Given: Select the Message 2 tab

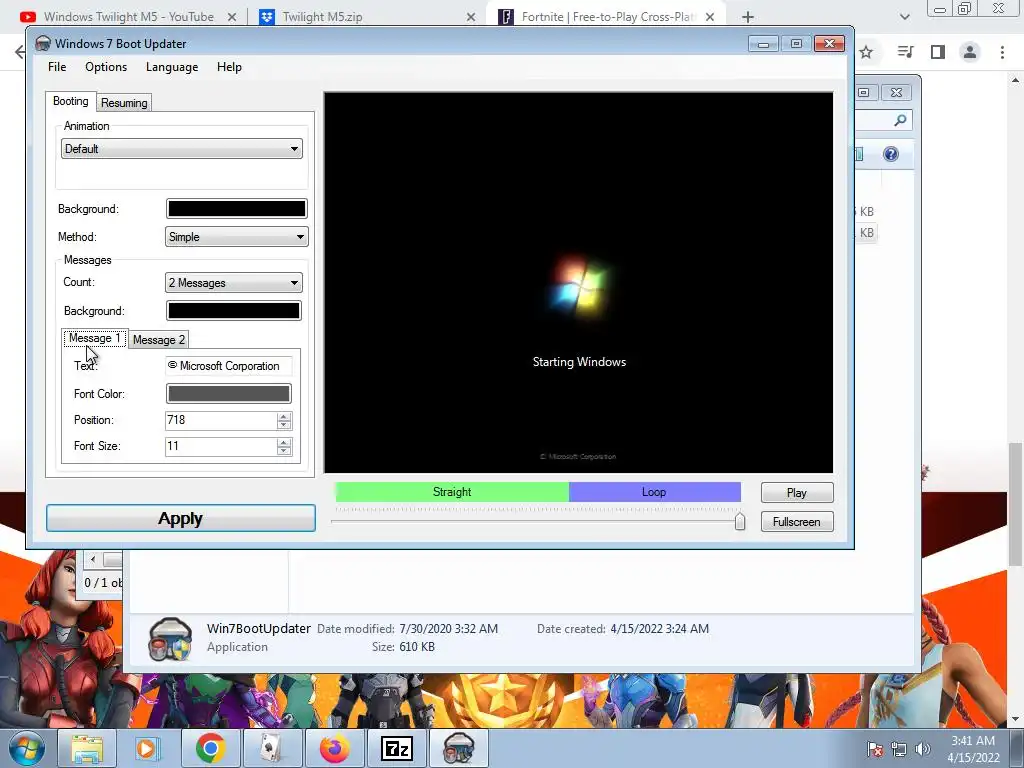Looking at the screenshot, I should coord(159,340).
